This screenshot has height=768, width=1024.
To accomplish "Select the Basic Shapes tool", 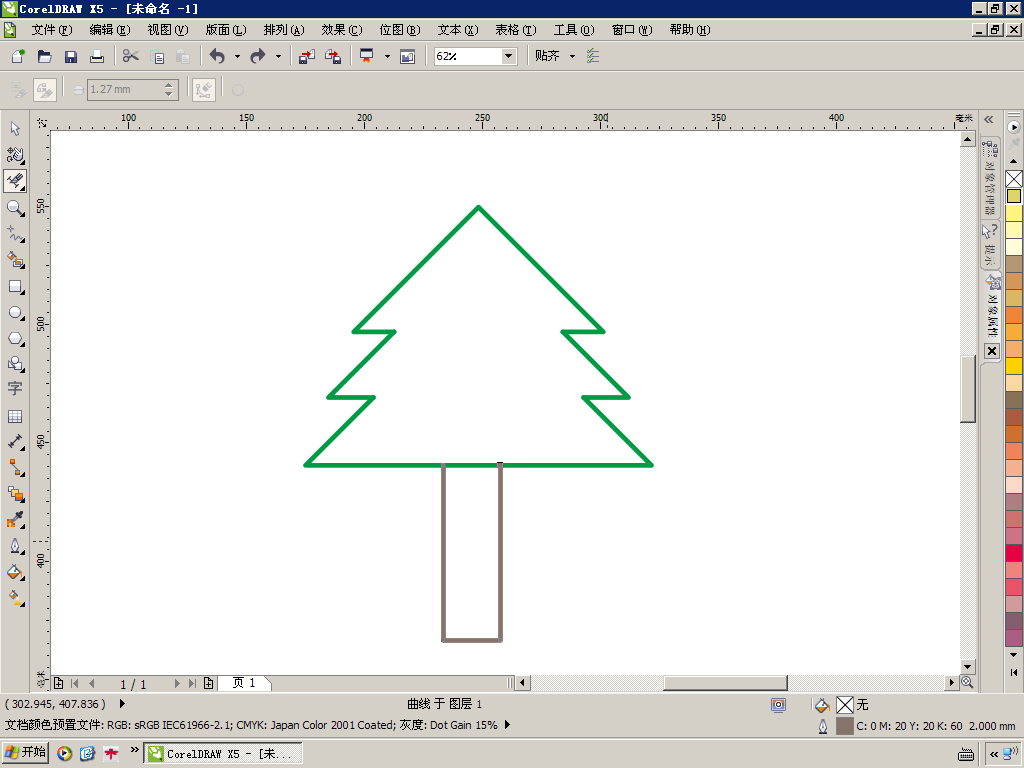I will point(15,364).
